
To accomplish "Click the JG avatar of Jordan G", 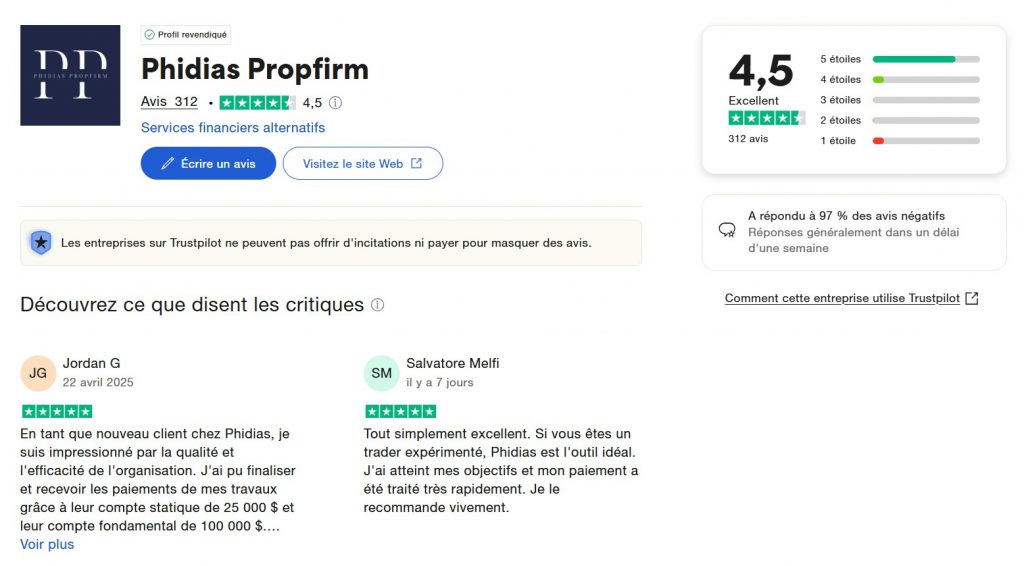I will (x=38, y=373).
